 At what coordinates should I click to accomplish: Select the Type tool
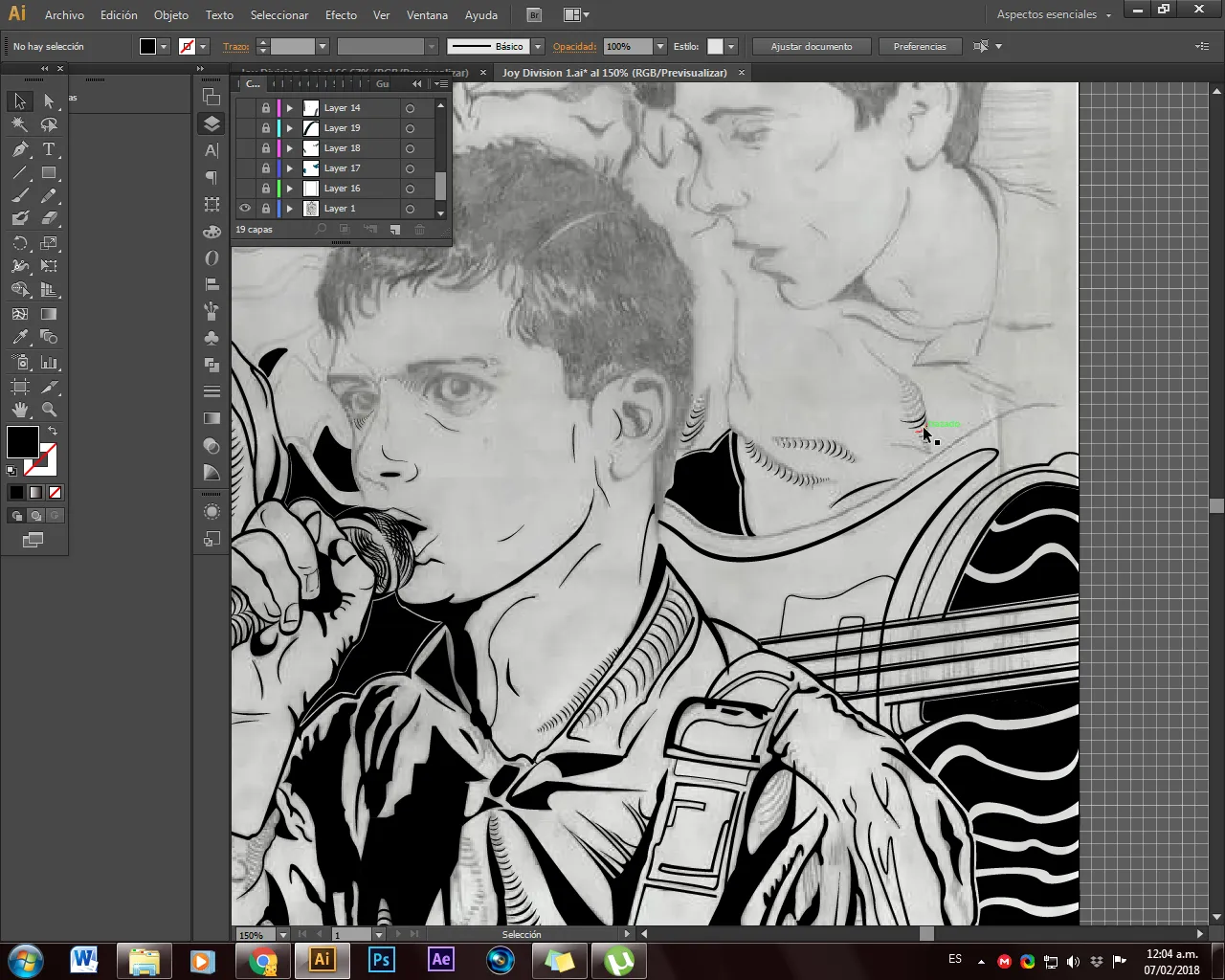[49, 149]
